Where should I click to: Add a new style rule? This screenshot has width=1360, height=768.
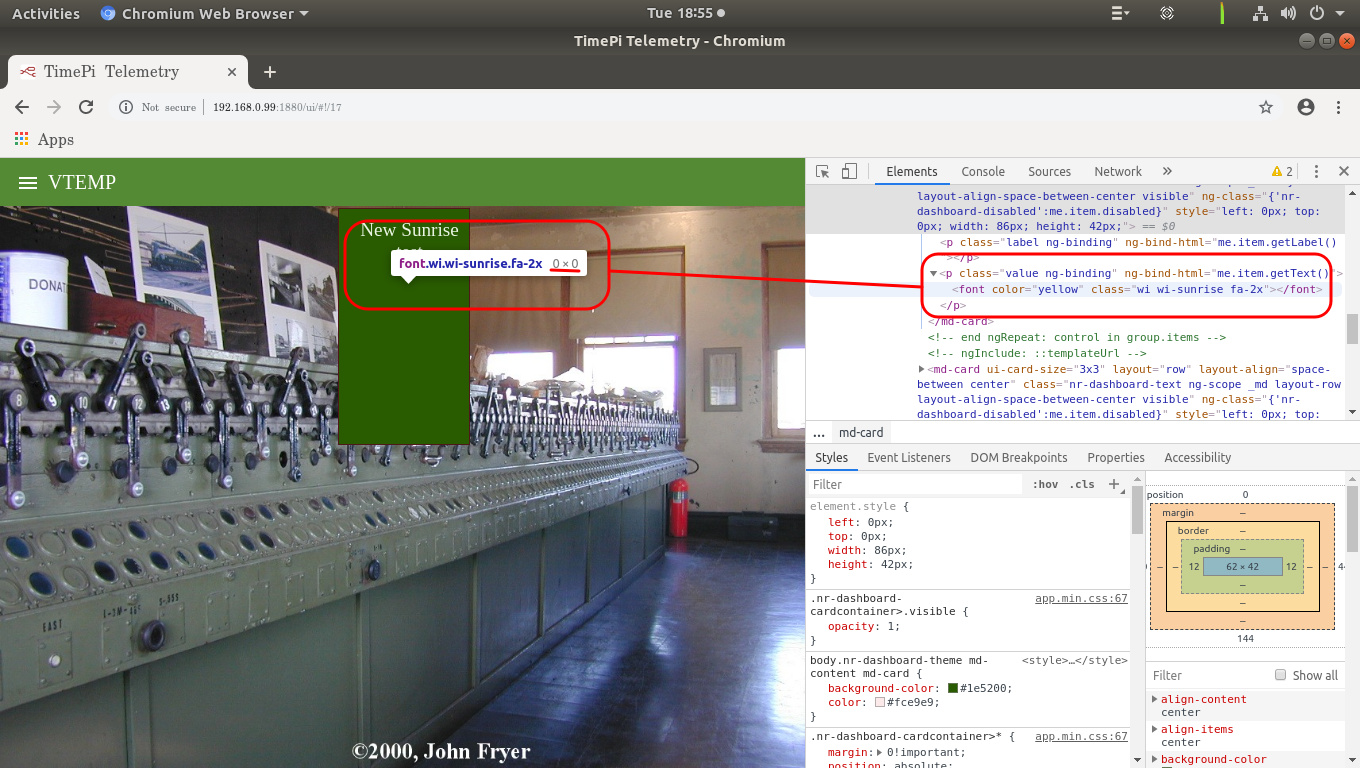point(1114,484)
